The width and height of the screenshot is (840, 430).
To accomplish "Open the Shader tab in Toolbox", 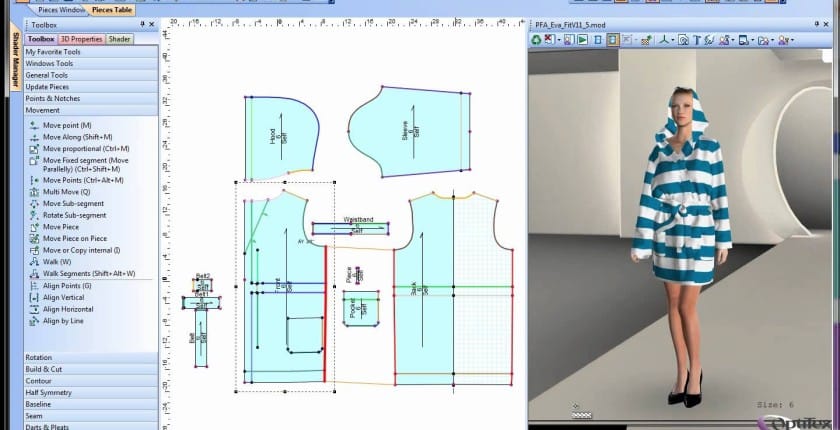I will coord(120,39).
